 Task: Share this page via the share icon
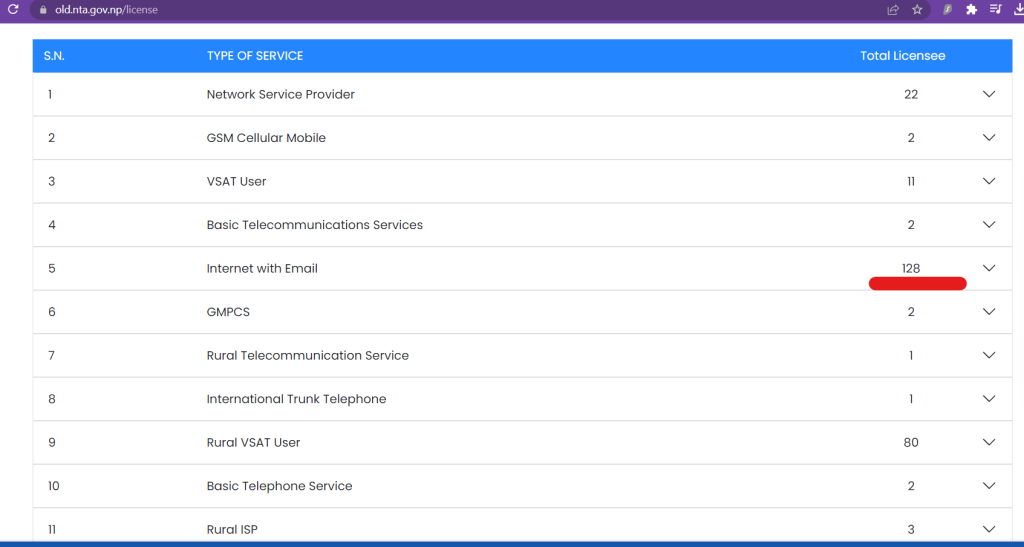(x=893, y=10)
